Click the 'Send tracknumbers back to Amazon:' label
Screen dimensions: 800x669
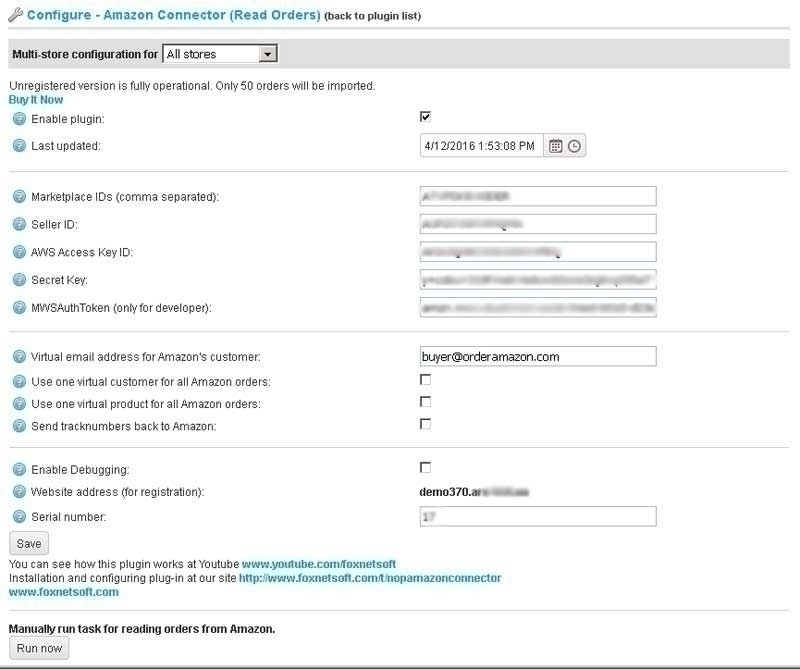124,426
